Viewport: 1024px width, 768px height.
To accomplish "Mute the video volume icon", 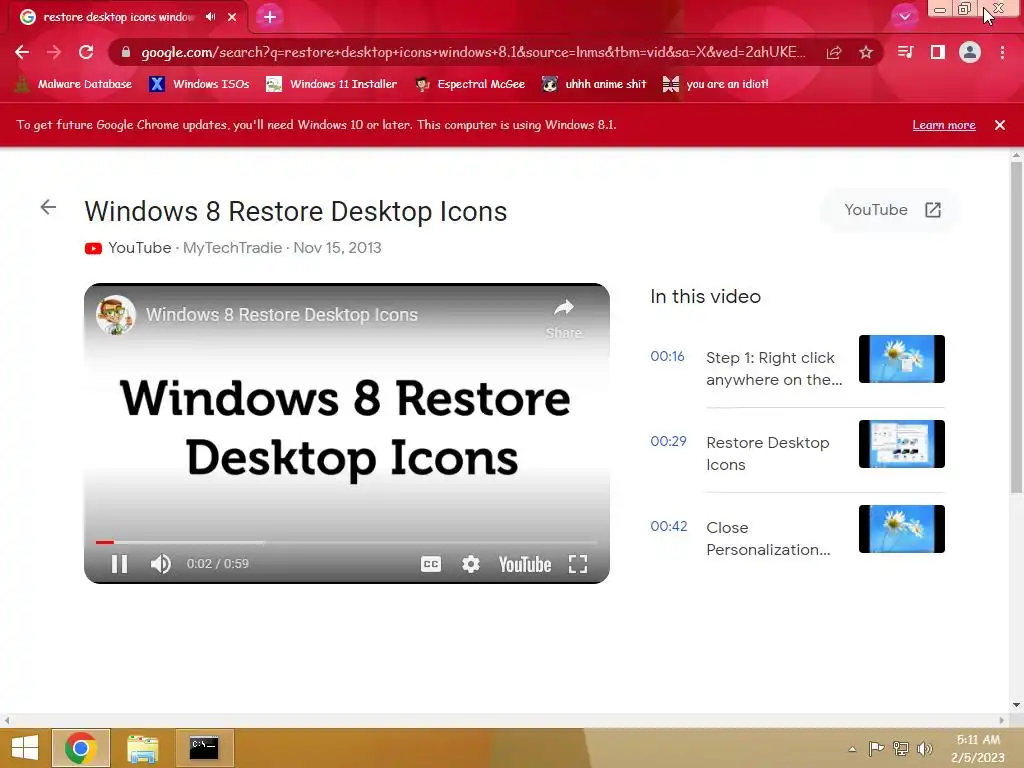I will click(x=161, y=564).
